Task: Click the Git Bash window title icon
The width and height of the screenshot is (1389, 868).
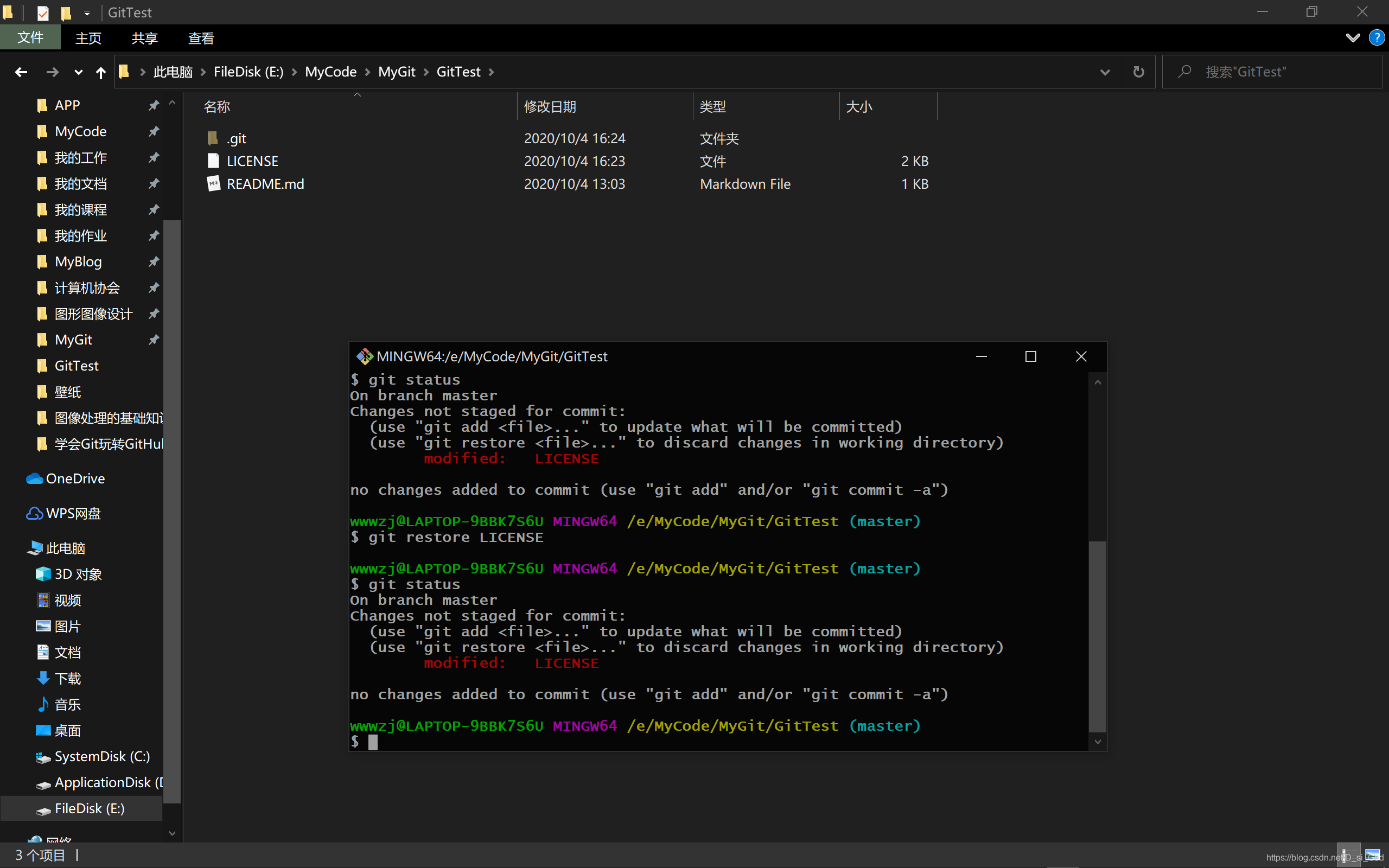Action: pos(364,356)
